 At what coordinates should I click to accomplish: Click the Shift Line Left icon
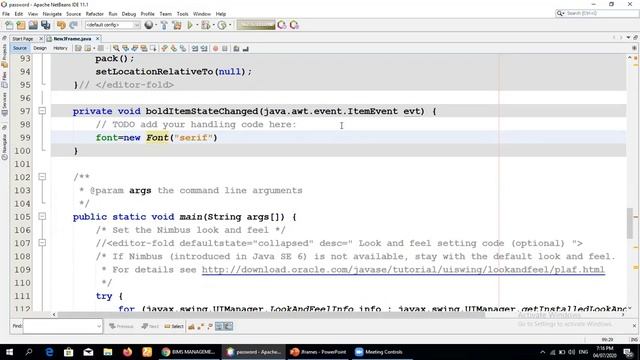pos(195,49)
